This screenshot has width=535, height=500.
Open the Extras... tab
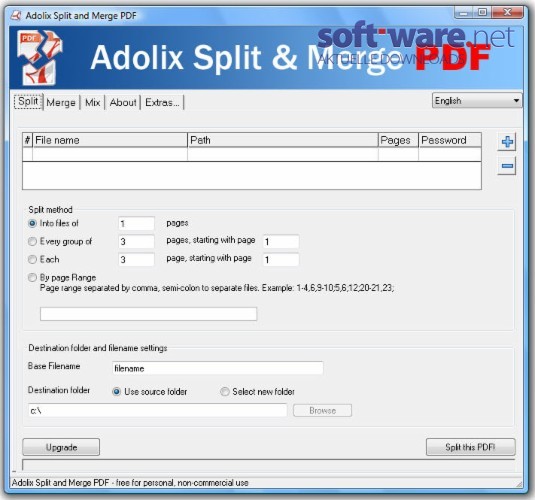pyautogui.click(x=162, y=102)
